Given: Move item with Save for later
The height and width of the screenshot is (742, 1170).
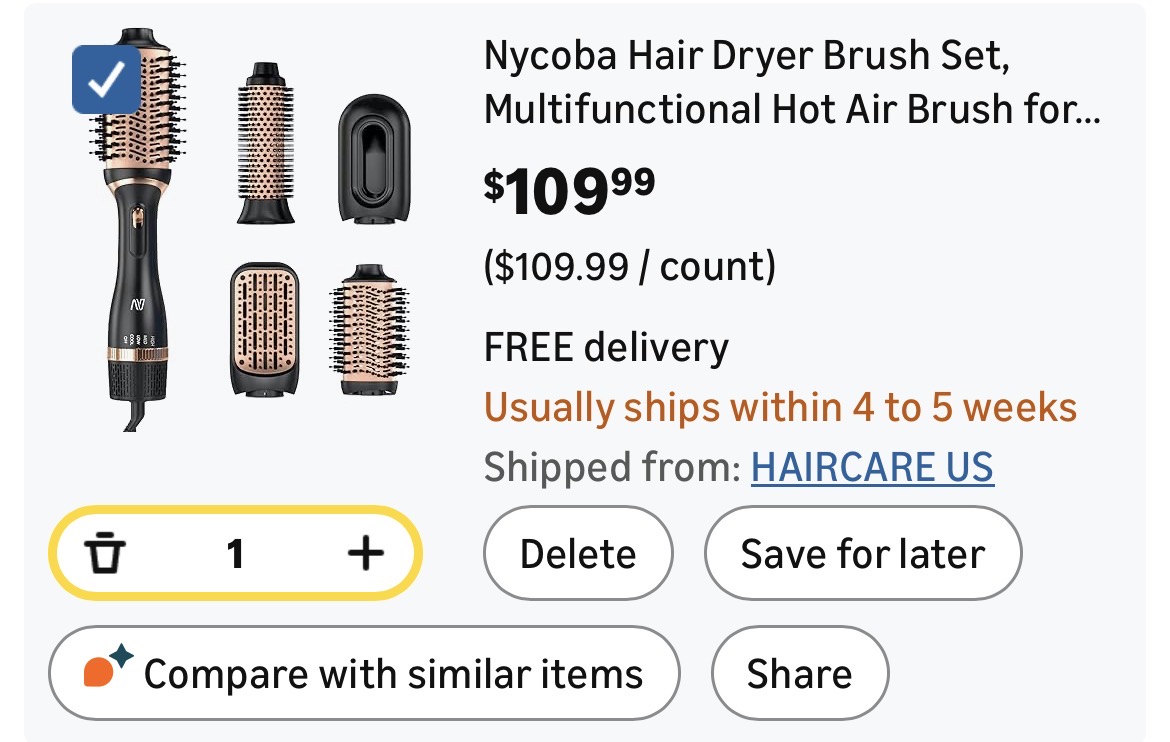Looking at the screenshot, I should pyautogui.click(x=862, y=553).
